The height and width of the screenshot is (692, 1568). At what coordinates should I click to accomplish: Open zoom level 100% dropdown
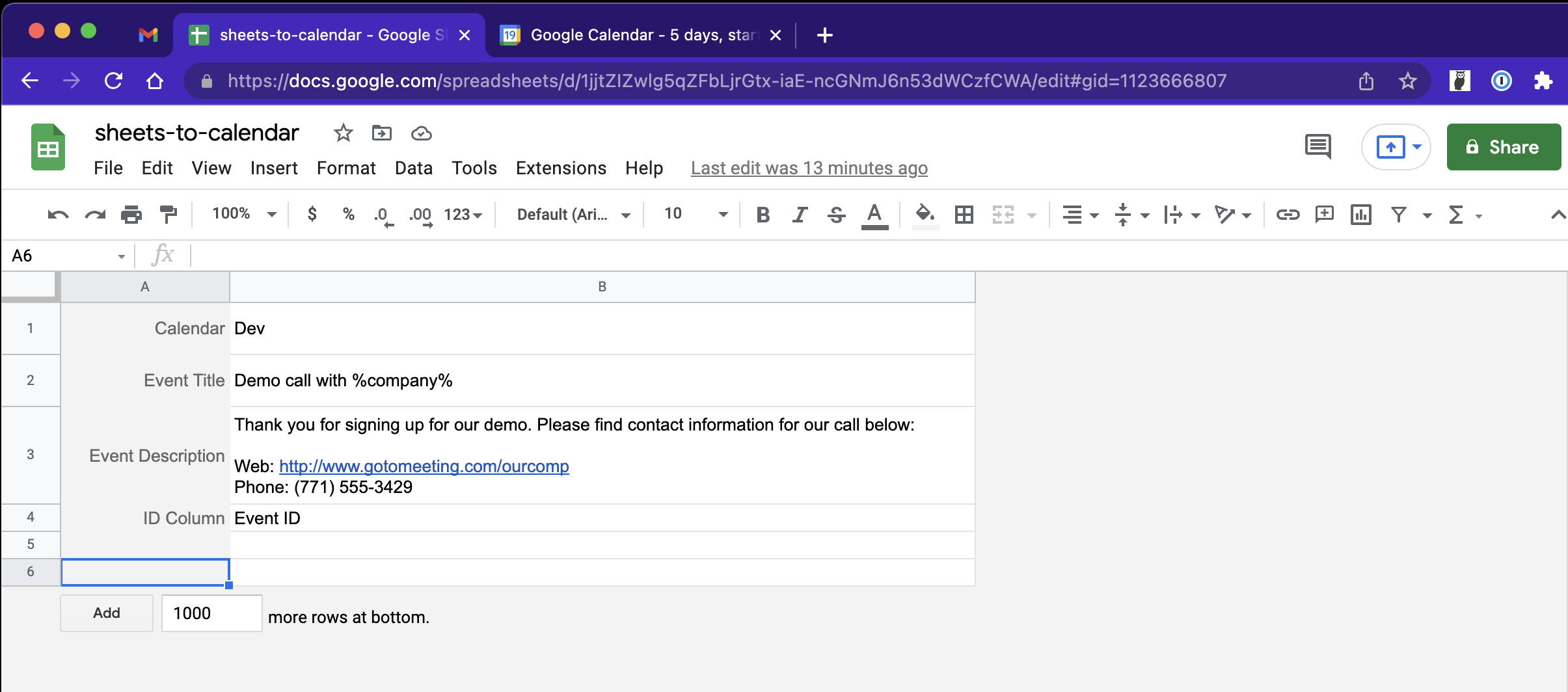tap(245, 214)
